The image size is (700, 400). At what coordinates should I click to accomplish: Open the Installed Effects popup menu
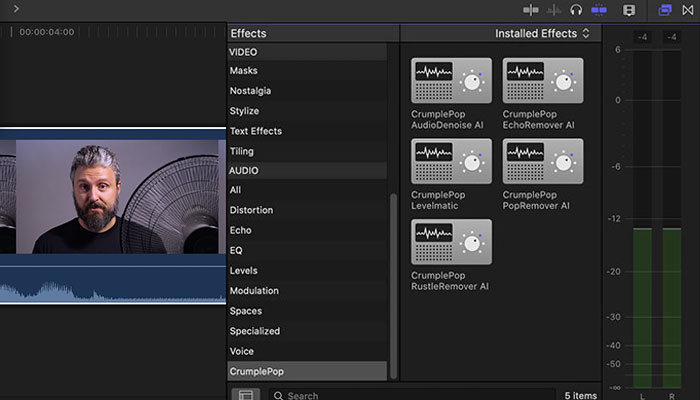click(542, 33)
